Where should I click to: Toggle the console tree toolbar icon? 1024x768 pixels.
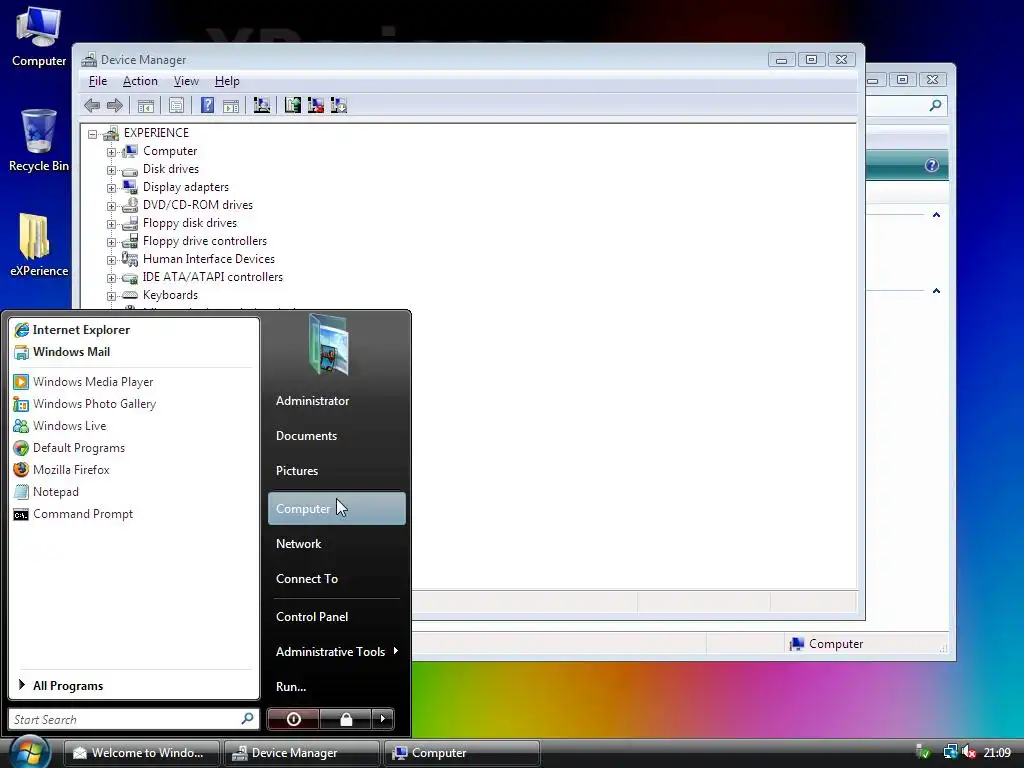point(146,105)
